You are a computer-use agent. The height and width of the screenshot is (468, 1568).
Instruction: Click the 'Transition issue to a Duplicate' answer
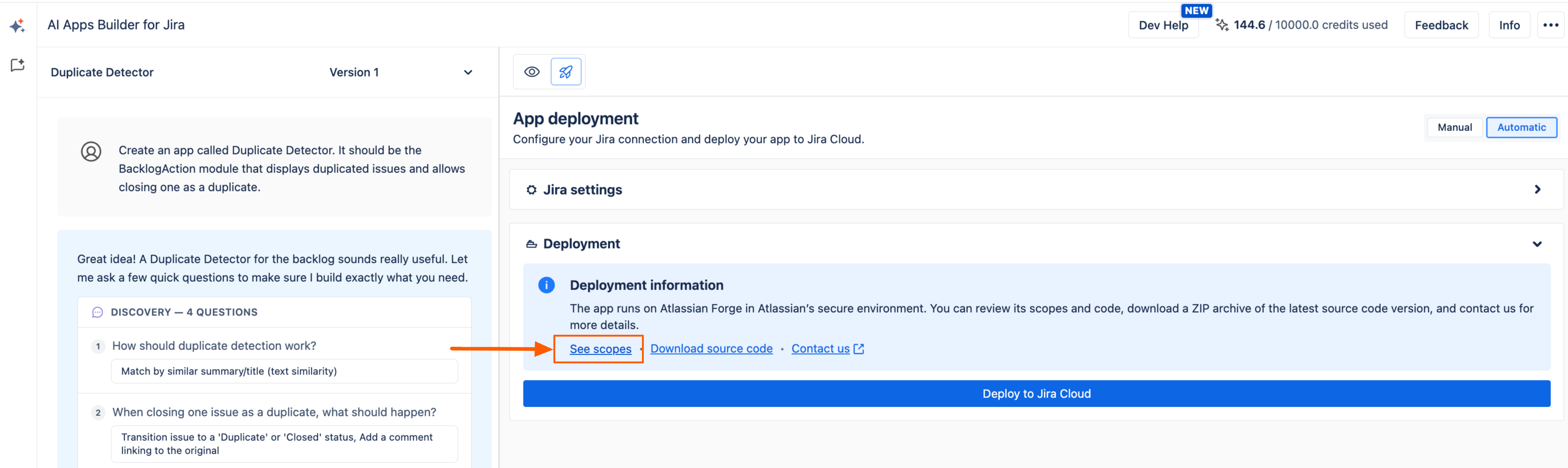(284, 444)
